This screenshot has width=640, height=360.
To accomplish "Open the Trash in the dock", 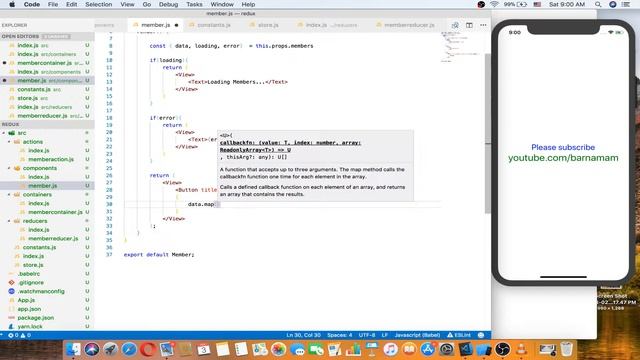I will pyautogui.click(x=567, y=349).
